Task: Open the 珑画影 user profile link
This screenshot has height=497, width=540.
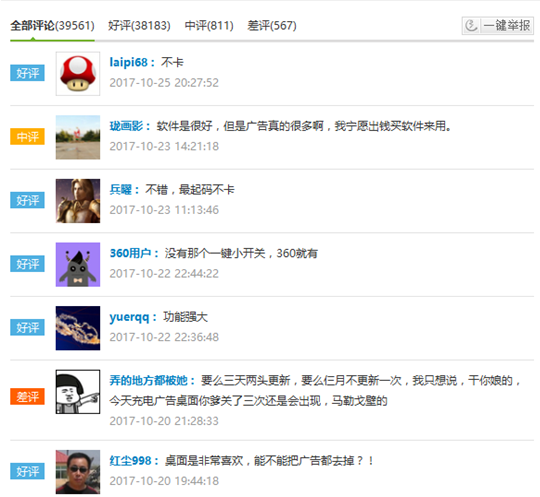Action: point(126,126)
